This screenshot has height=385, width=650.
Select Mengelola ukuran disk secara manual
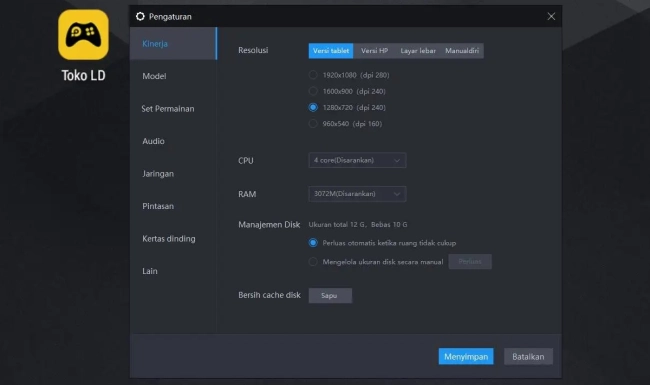coord(313,262)
